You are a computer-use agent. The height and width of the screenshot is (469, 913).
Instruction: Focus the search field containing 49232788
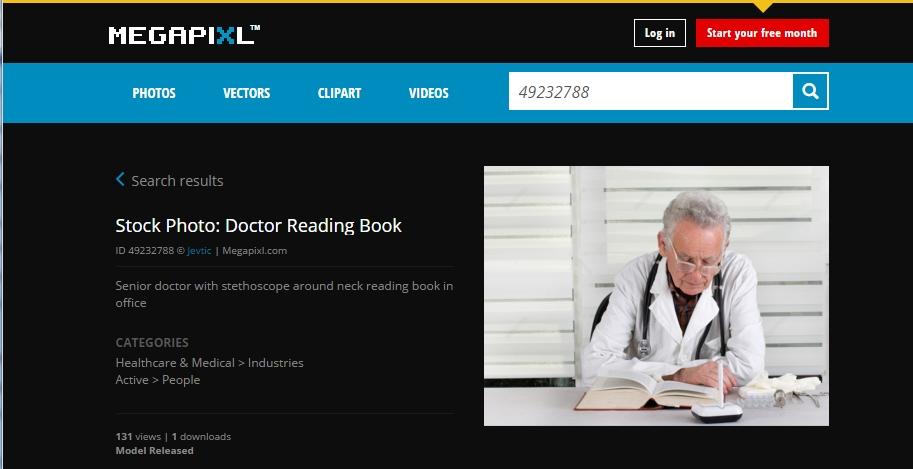(x=650, y=91)
